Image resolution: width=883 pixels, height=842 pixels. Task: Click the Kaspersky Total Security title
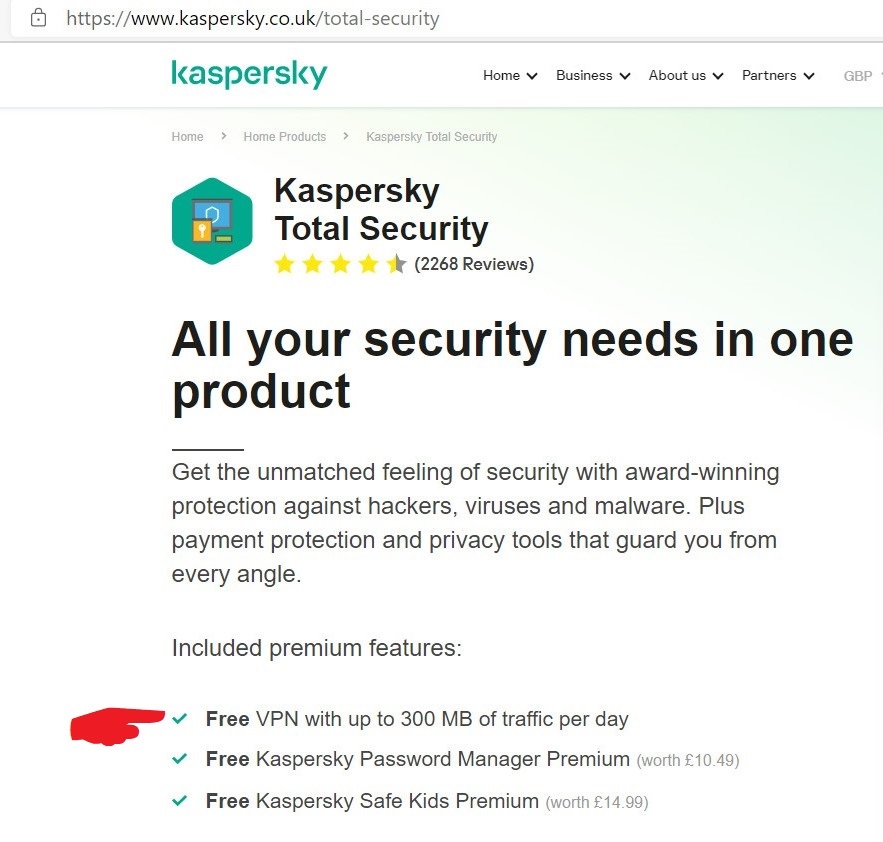pos(381,209)
